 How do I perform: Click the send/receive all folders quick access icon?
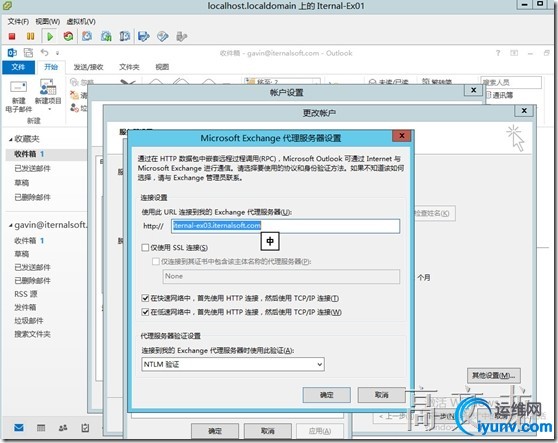28,53
